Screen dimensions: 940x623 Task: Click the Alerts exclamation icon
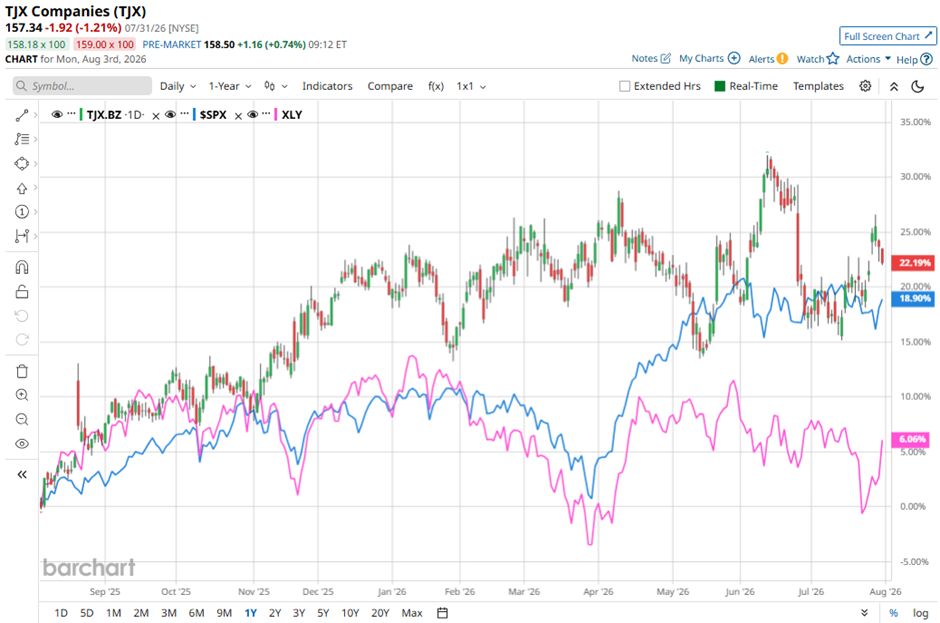[x=782, y=58]
